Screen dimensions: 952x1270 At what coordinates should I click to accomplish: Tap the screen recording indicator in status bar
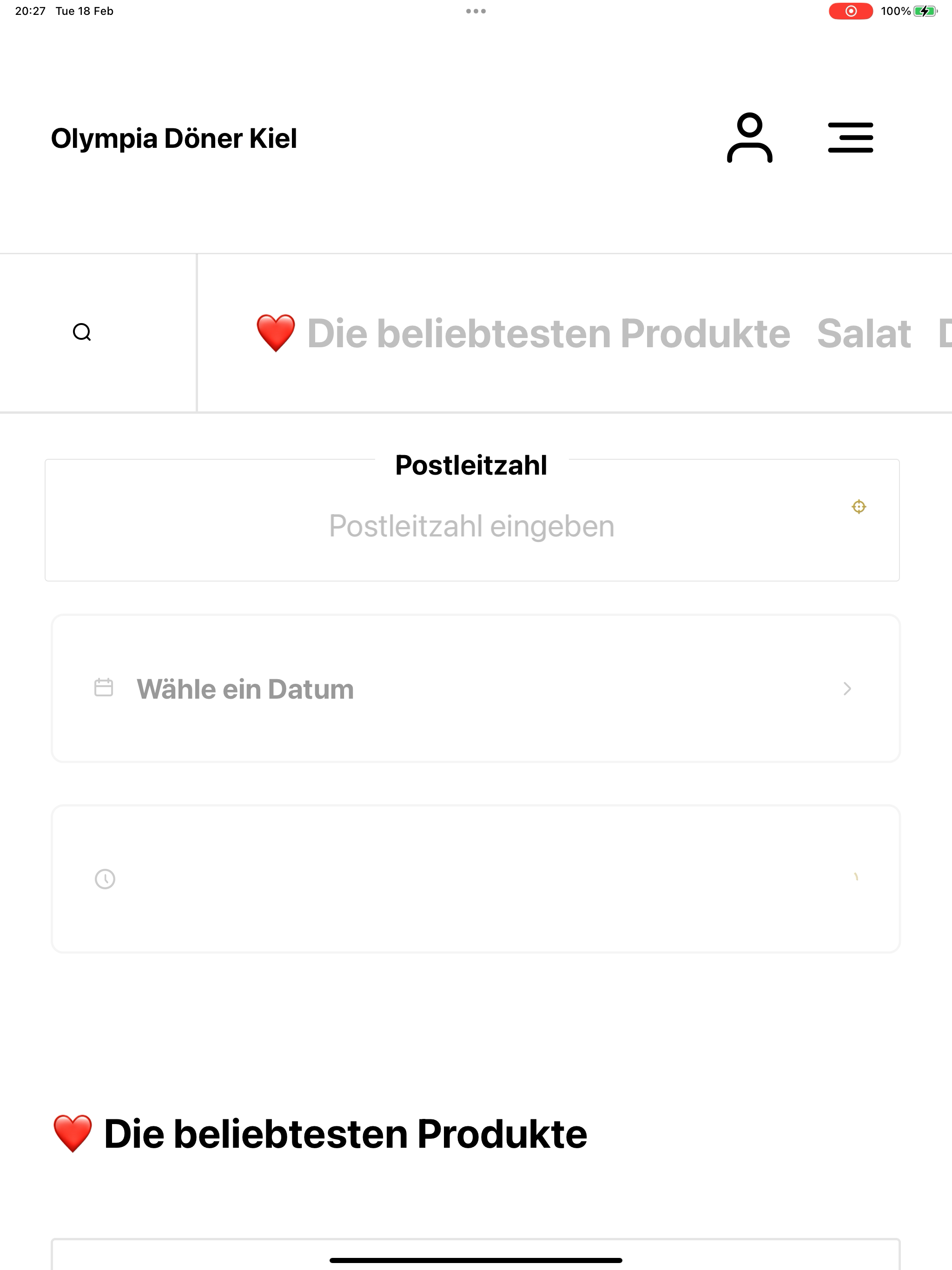click(x=850, y=11)
